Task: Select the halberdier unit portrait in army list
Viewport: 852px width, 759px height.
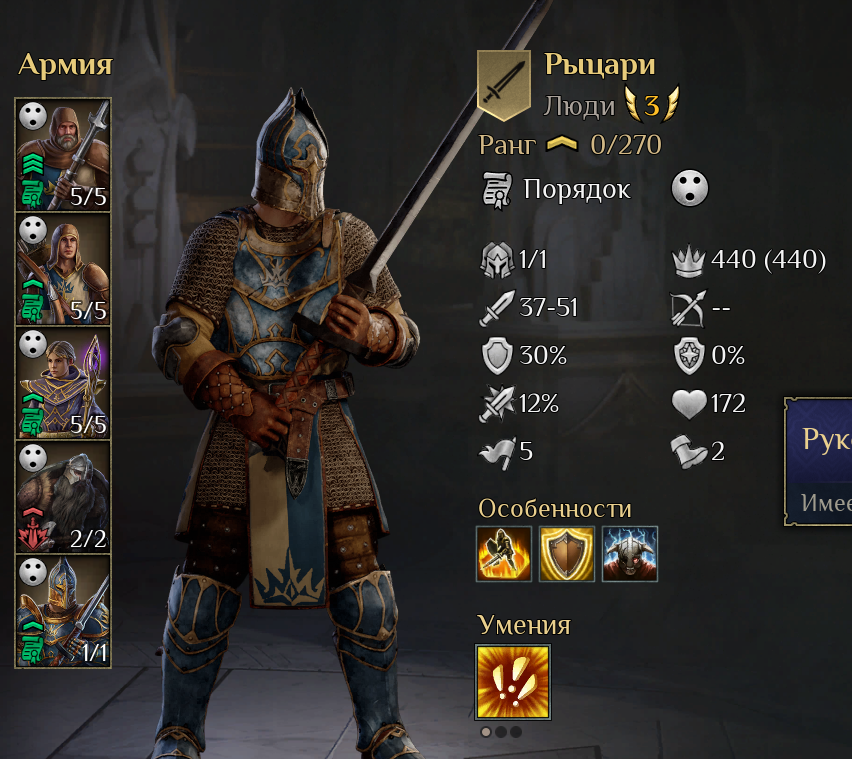Action: tap(63, 155)
